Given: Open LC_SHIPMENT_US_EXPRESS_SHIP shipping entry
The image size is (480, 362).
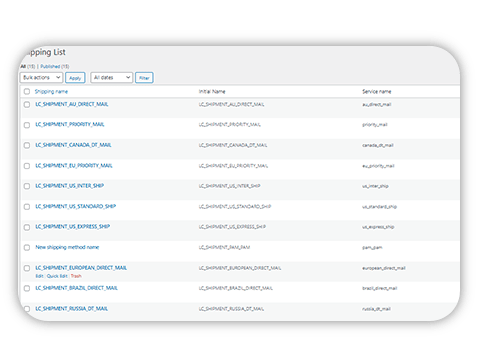Looking at the screenshot, I should click(73, 227).
